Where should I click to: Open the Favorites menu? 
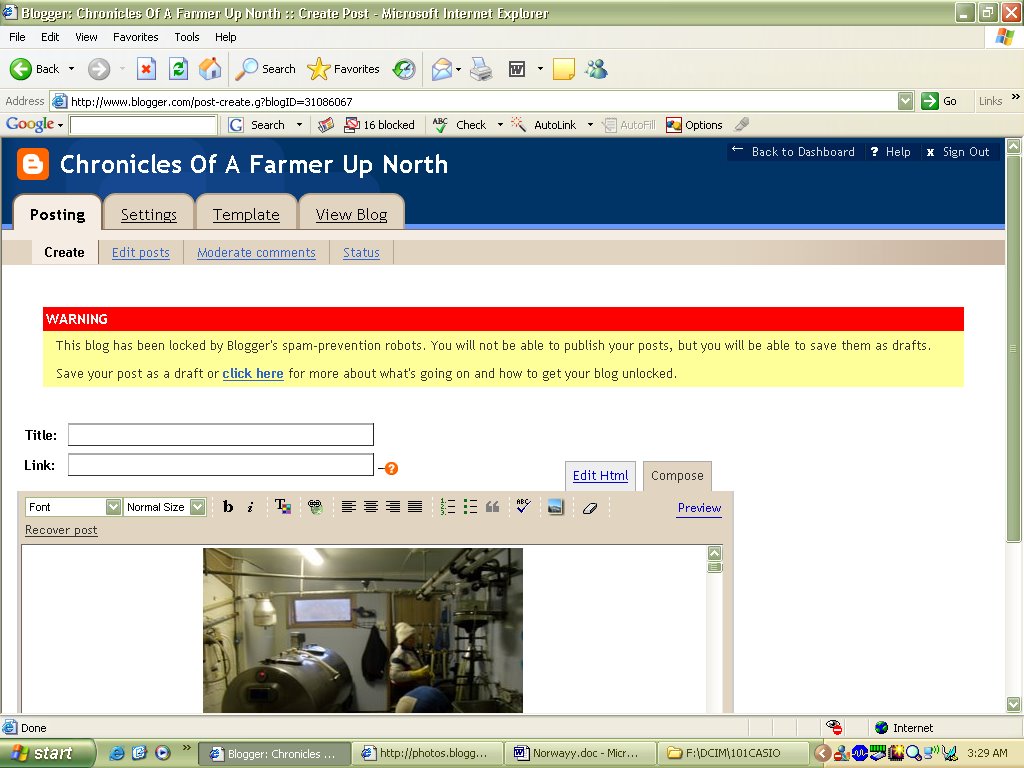click(135, 37)
